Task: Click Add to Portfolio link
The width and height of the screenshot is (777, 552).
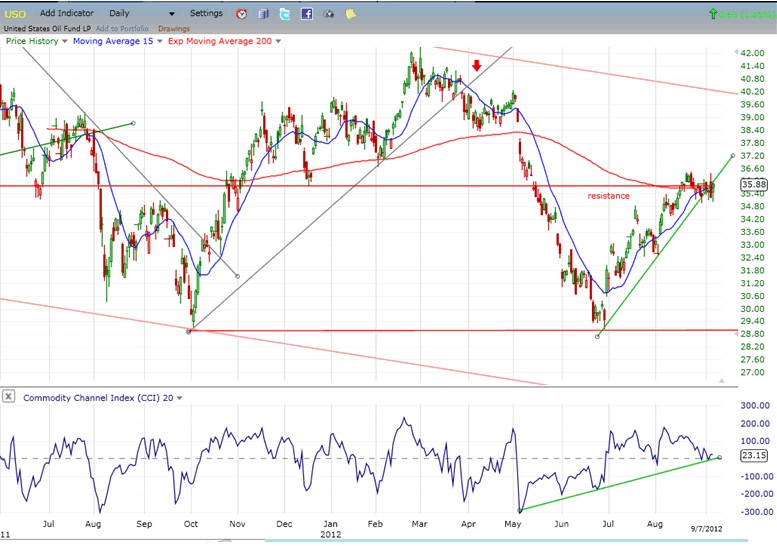Action: 122,29
